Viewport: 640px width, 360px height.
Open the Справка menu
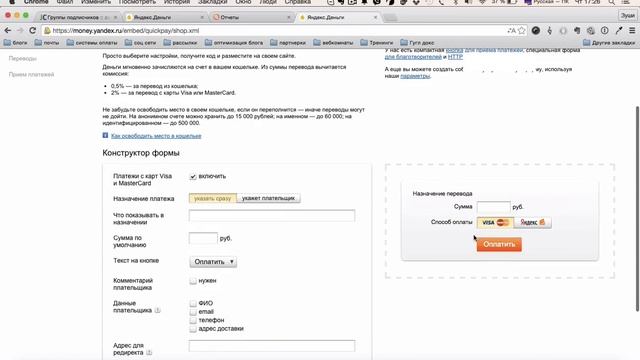pyautogui.click(x=298, y=2)
